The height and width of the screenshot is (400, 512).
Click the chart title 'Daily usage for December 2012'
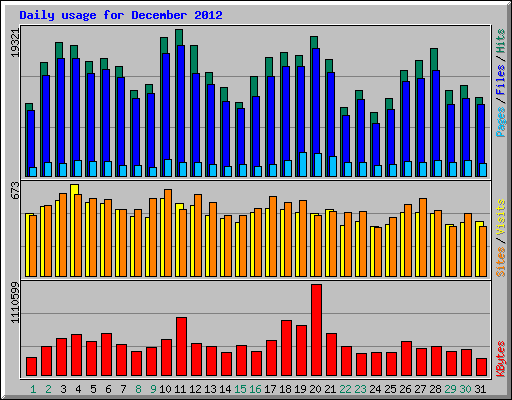pos(121,15)
